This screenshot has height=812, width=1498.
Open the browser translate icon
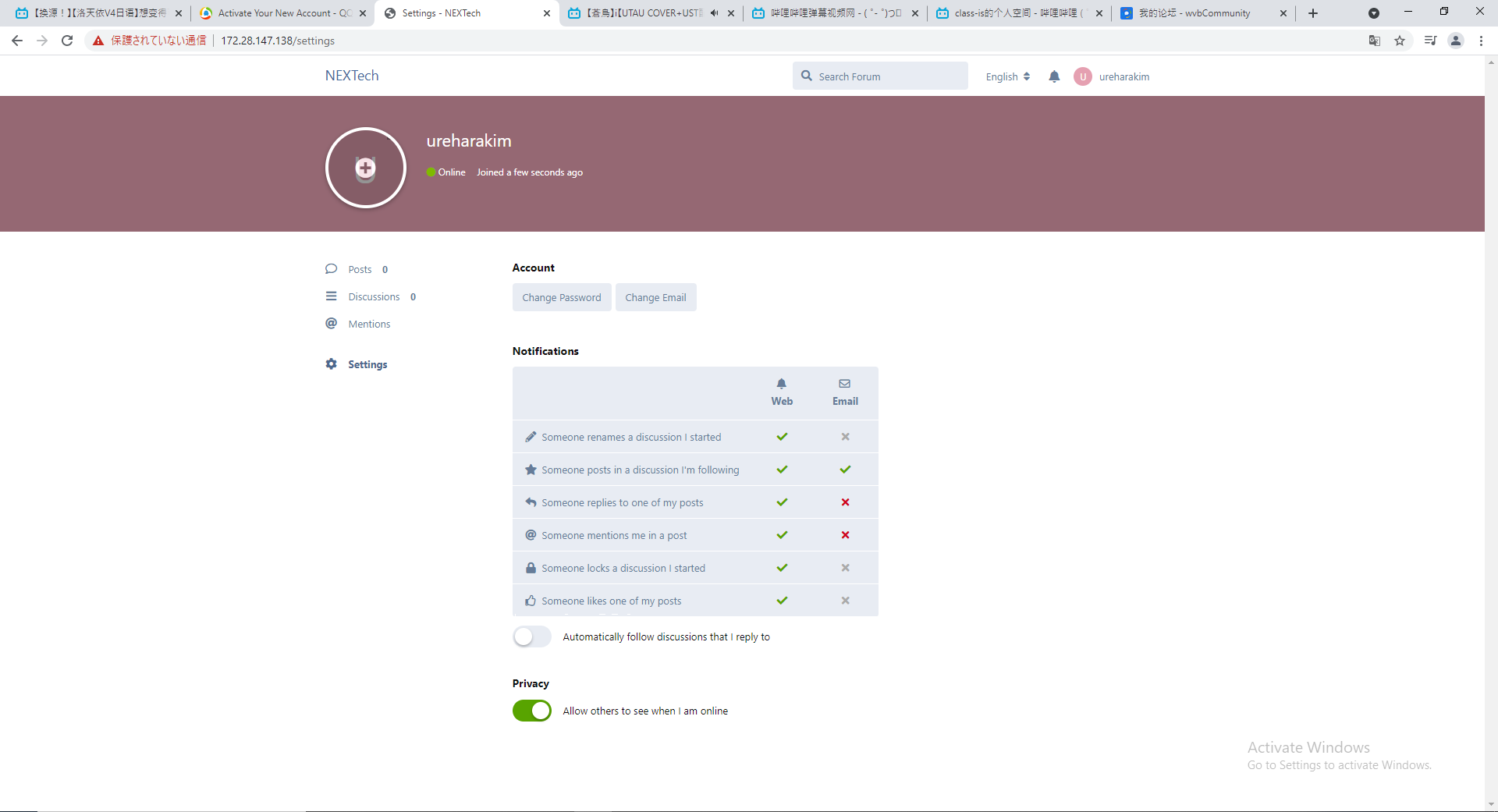pyautogui.click(x=1374, y=41)
